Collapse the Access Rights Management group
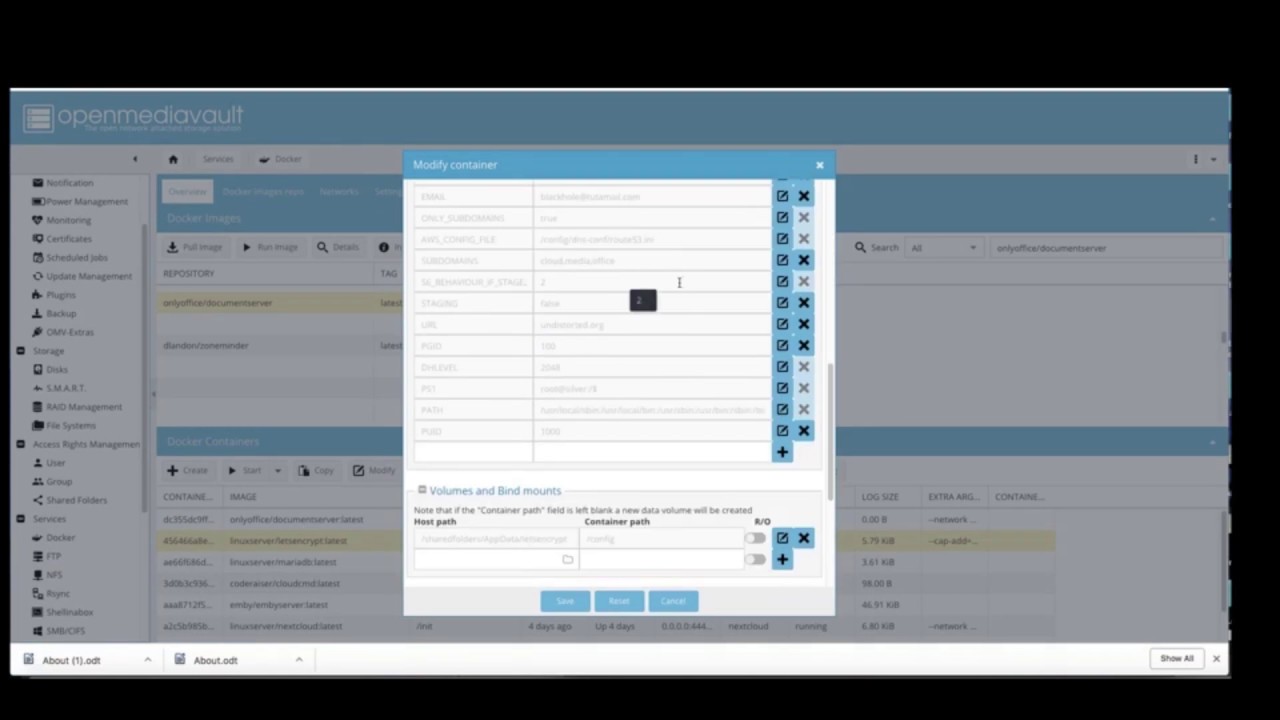1280x720 pixels. click(x=20, y=444)
